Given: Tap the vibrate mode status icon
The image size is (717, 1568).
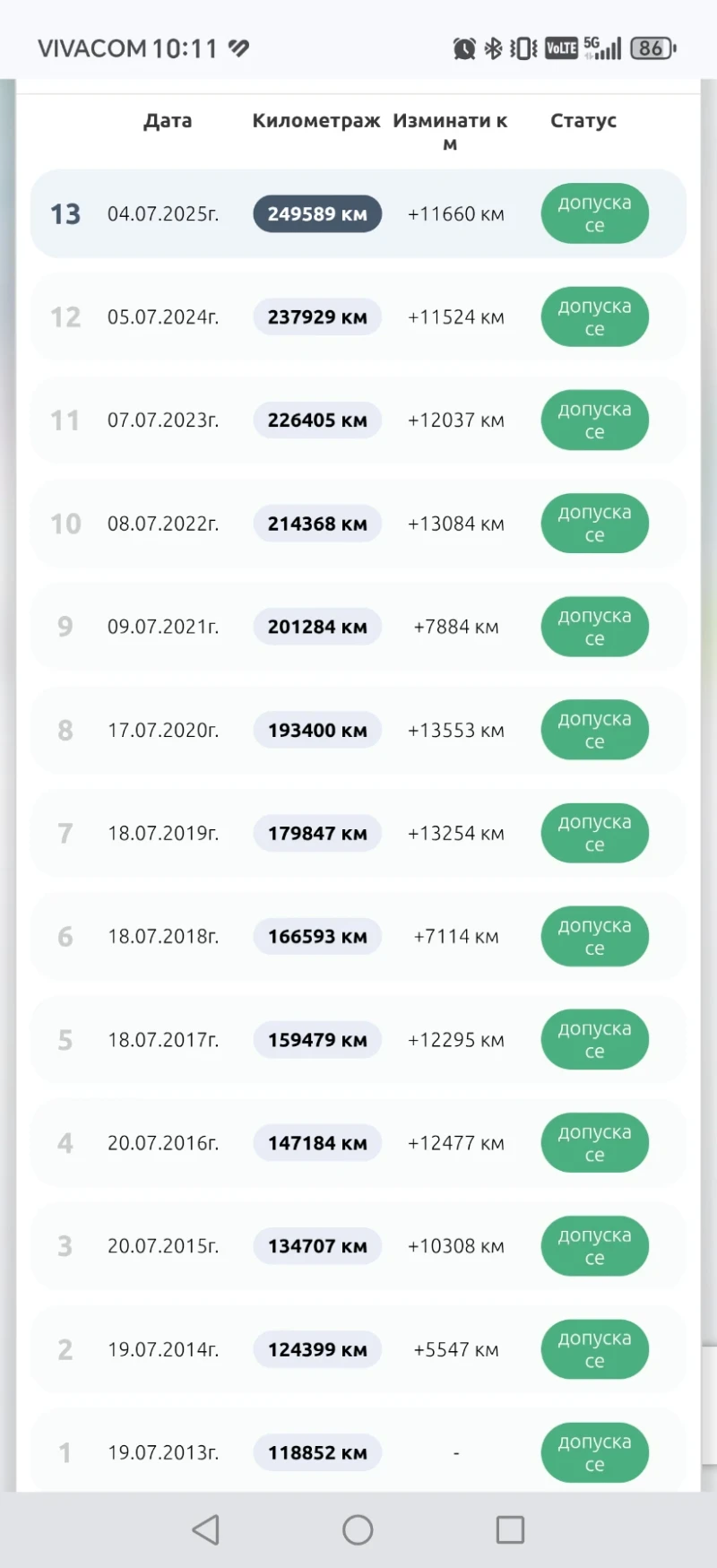Looking at the screenshot, I should pos(523,48).
